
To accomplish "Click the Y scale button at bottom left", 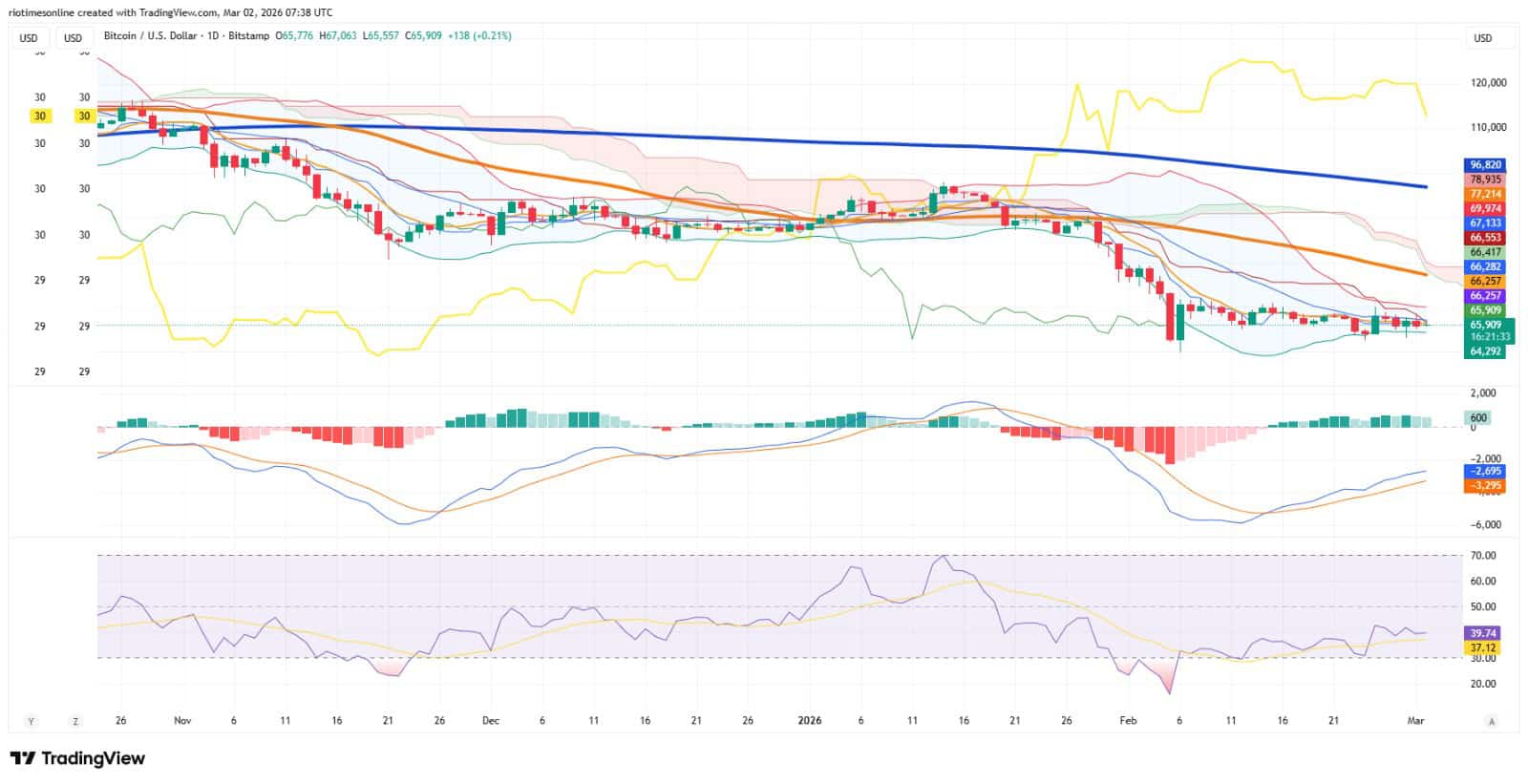I will (x=31, y=721).
